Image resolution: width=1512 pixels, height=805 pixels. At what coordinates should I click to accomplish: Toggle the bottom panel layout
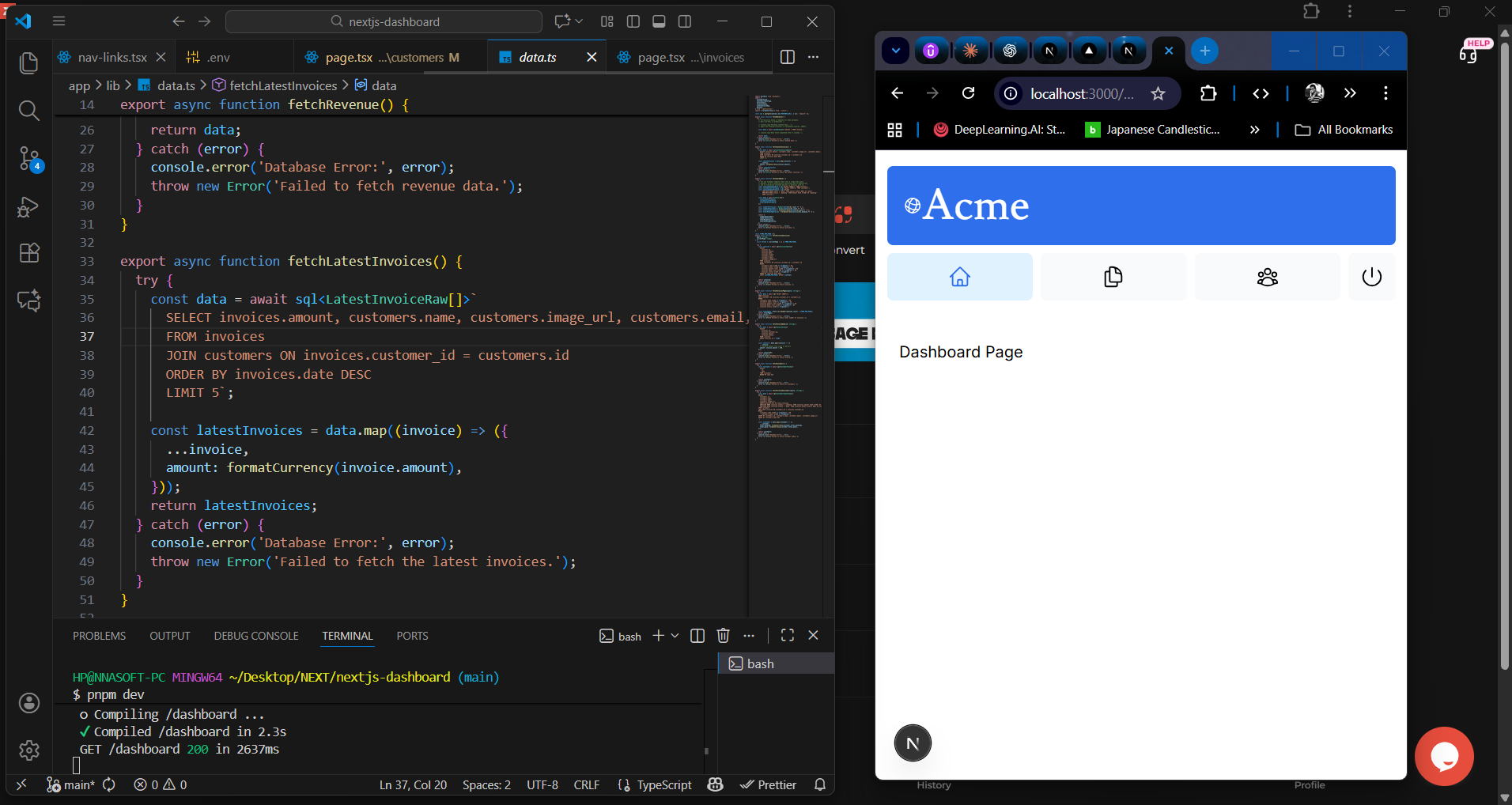pyautogui.click(x=659, y=21)
